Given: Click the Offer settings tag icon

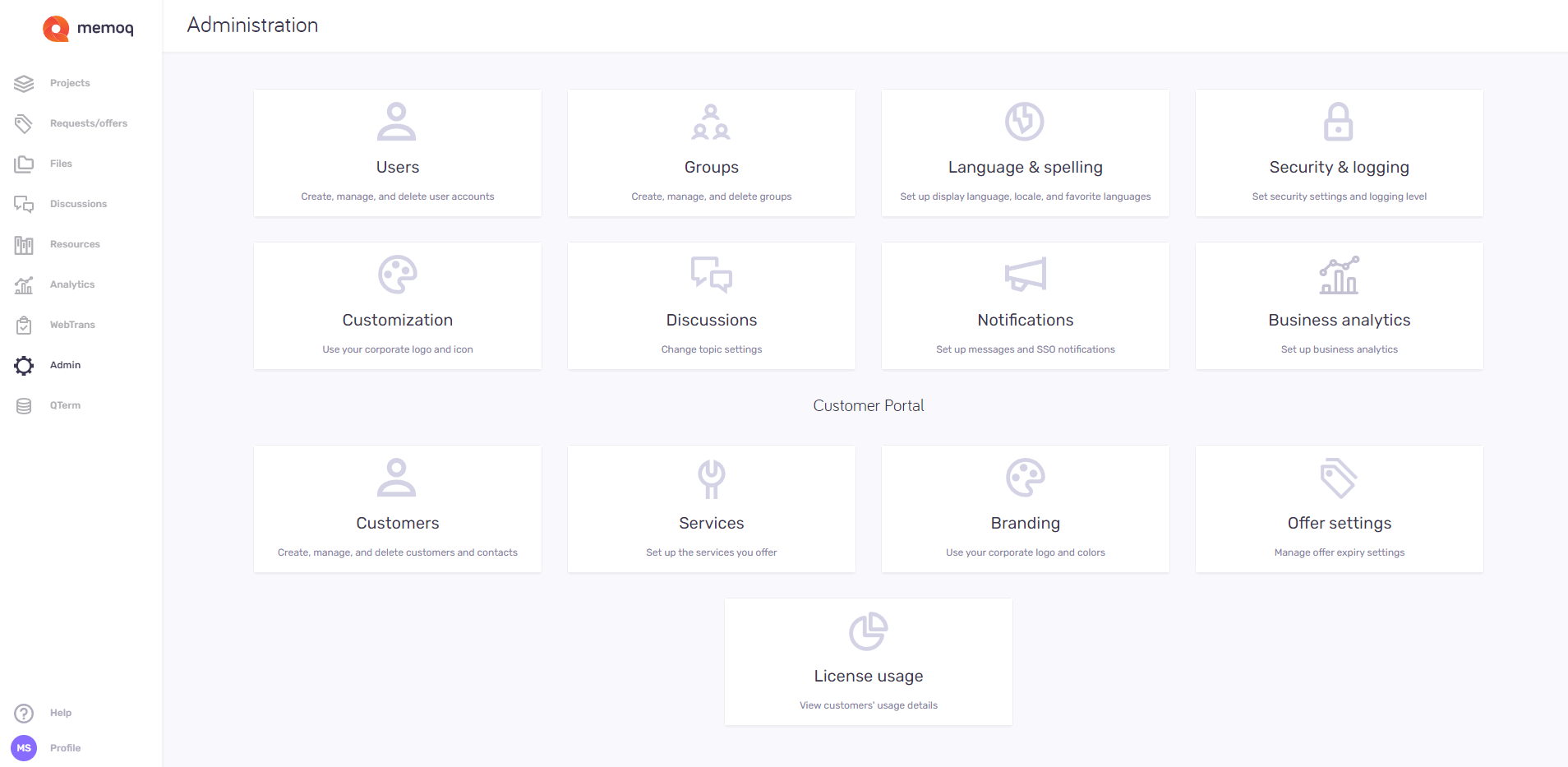Looking at the screenshot, I should point(1339,478).
